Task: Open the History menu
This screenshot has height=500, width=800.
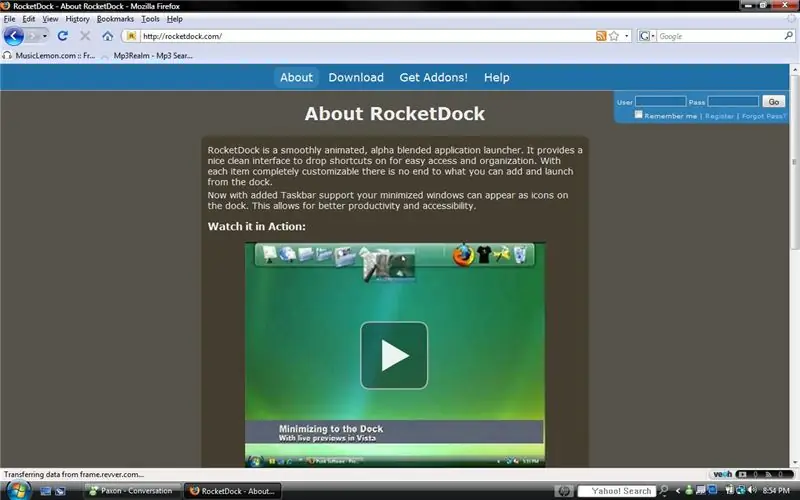Action: click(77, 19)
